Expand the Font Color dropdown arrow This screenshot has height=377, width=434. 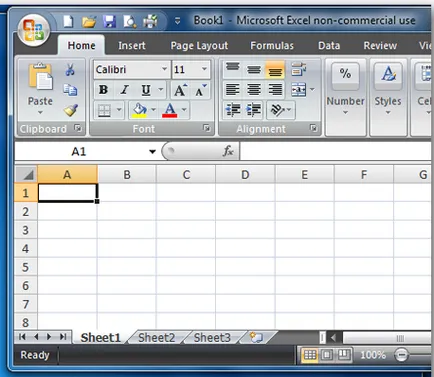[184, 109]
